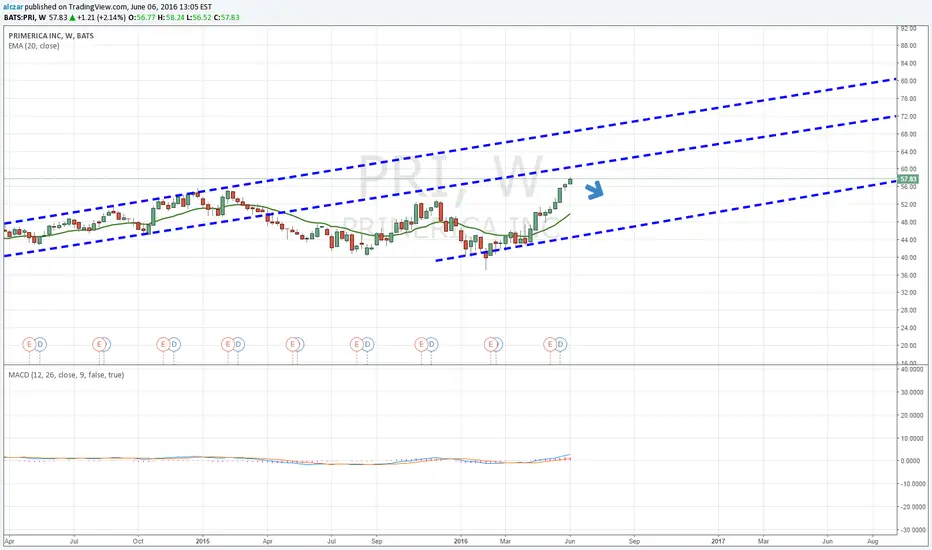
Task: Click the 0.0000 MACD axis label
Action: 914,461
